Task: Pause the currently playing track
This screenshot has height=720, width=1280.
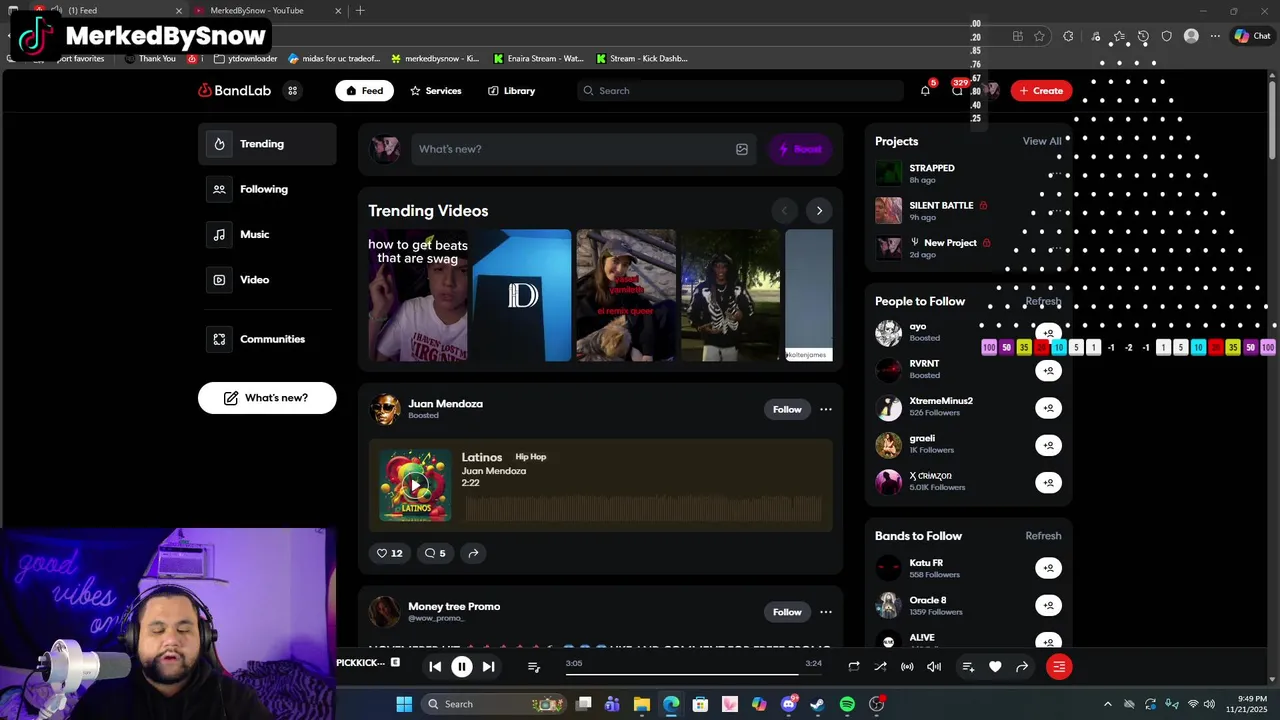Action: 462,667
